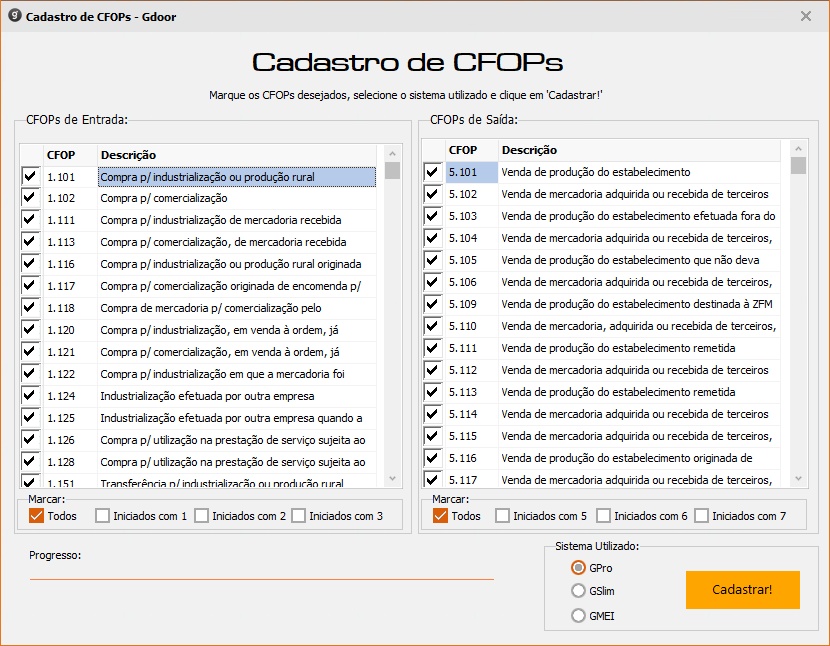Select the highlighted 5.101 CFOP cell
This screenshot has width=830, height=646.
coord(472,172)
